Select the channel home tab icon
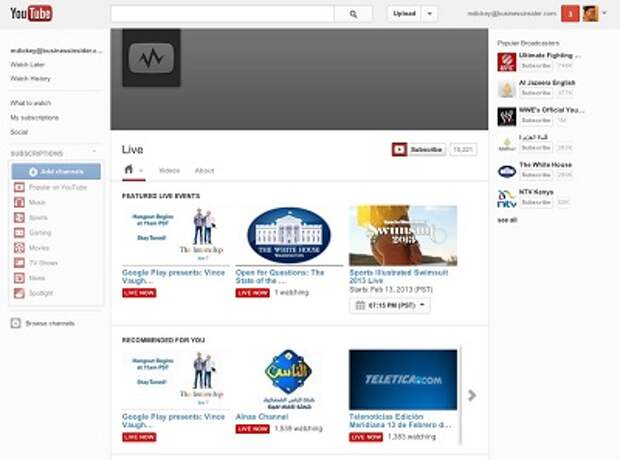The width and height of the screenshot is (620, 460). (x=129, y=170)
